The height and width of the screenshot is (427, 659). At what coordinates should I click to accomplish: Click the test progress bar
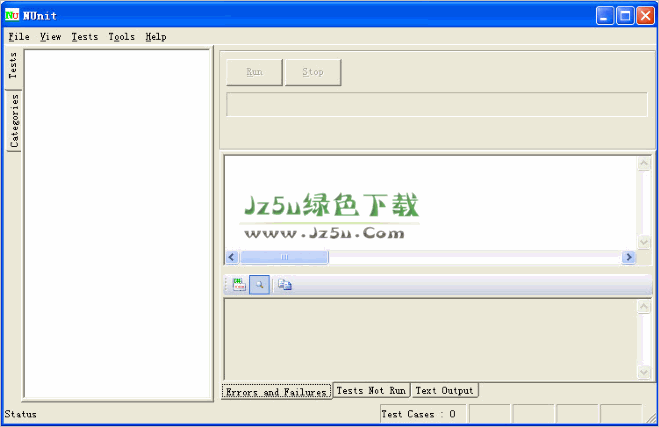(437, 104)
